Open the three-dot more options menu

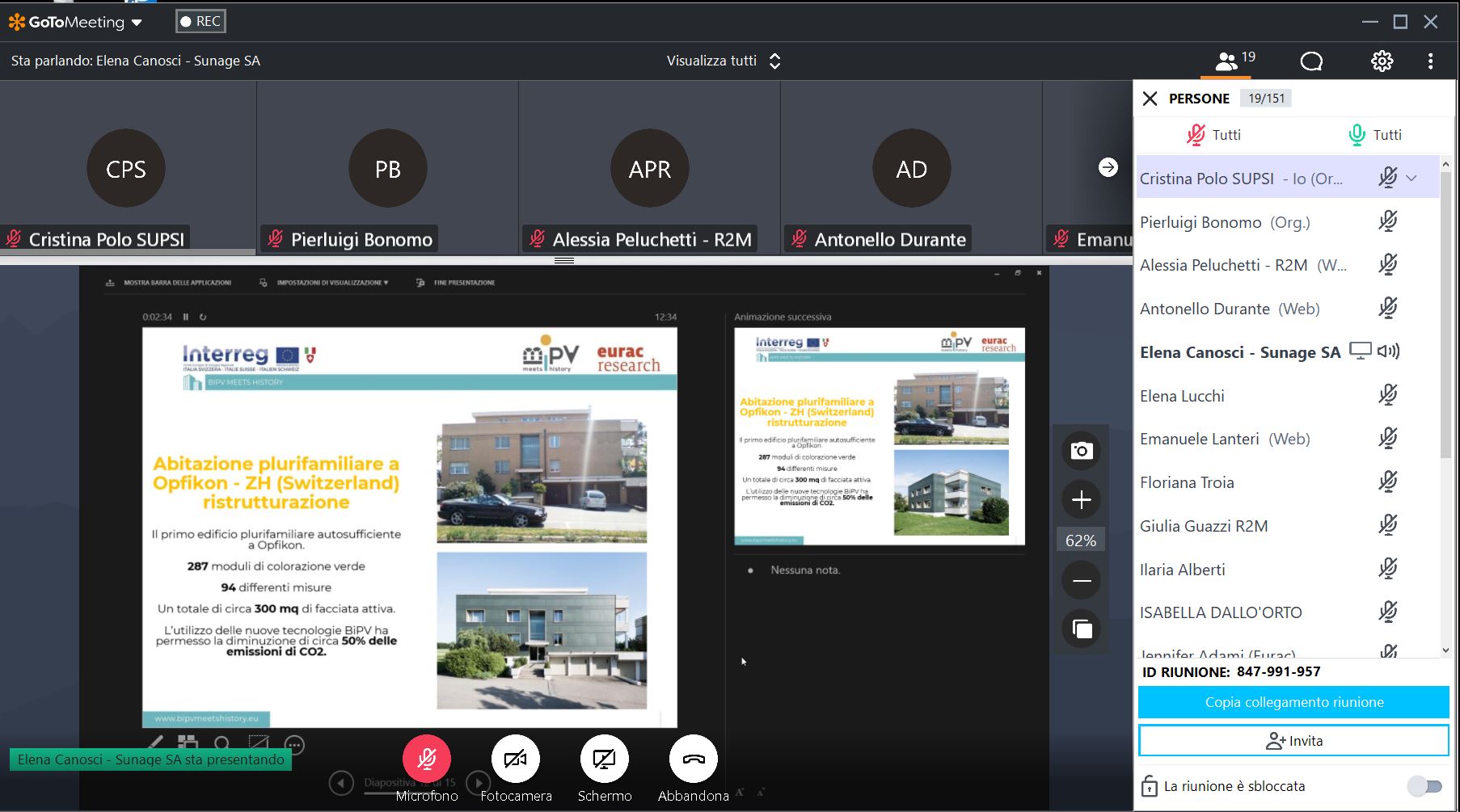pyautogui.click(x=1430, y=61)
